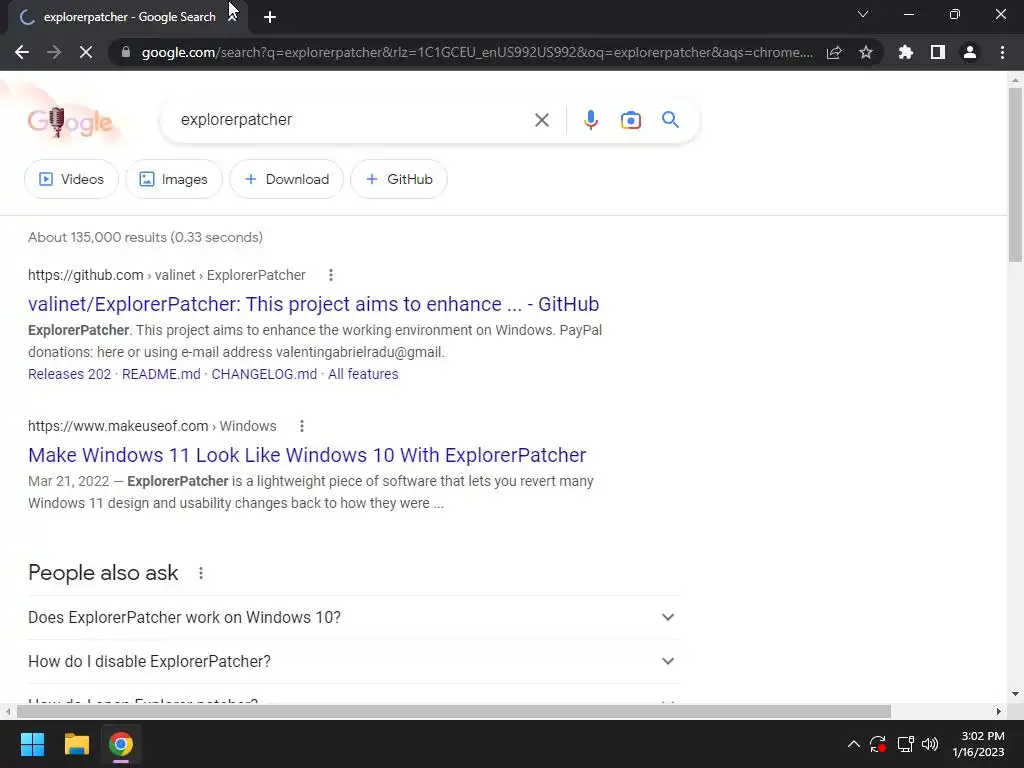Start a voice search with microphone
The height and width of the screenshot is (768, 1024).
pyautogui.click(x=590, y=120)
